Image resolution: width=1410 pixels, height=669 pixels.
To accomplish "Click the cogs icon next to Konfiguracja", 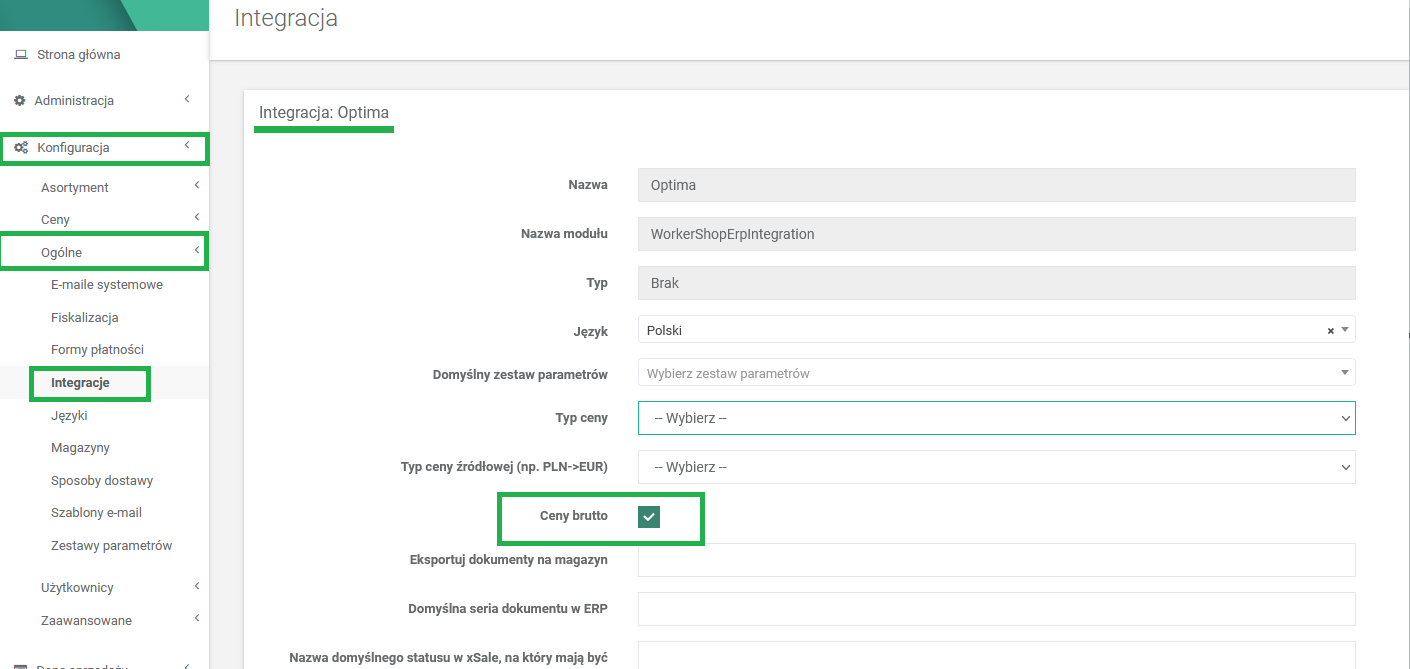I will (21, 148).
